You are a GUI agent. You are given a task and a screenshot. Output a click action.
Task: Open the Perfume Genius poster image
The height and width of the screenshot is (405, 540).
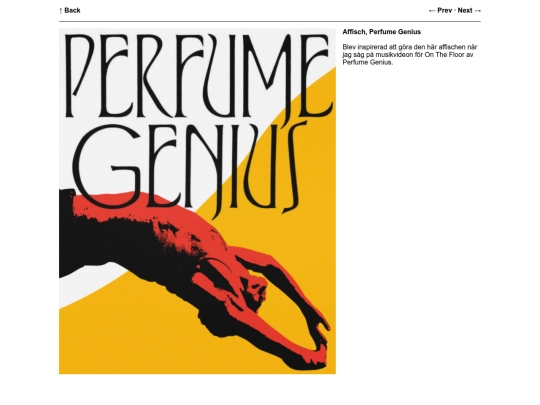(x=197, y=201)
